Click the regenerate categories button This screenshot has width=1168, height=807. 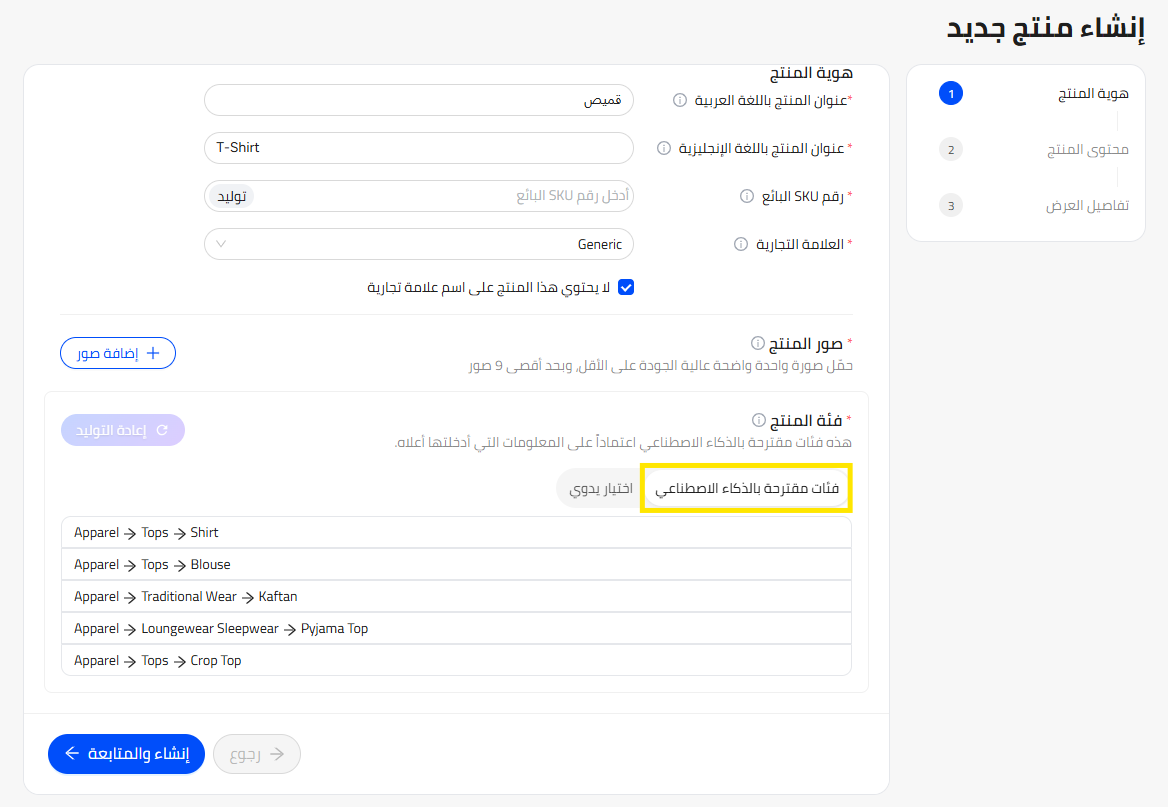(123, 430)
